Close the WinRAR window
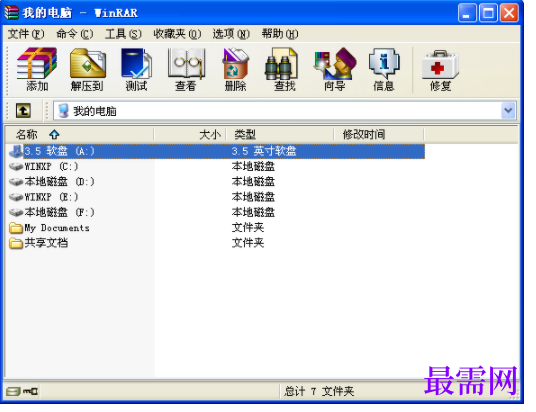Screen dimensions: 536x412 click(509, 13)
